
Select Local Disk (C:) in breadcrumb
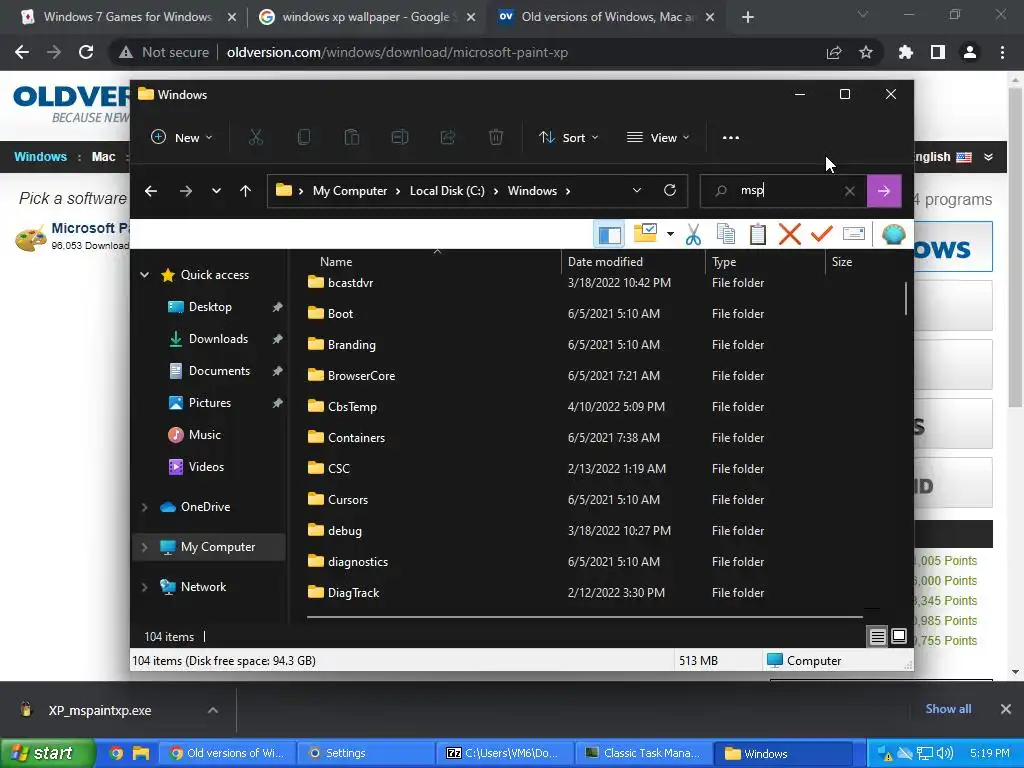447,191
